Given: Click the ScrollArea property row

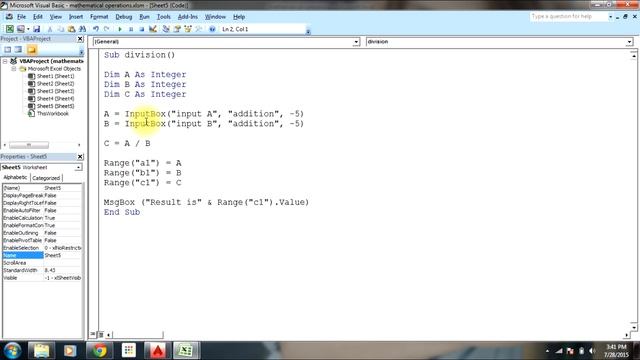Looking at the screenshot, I should pos(42,263).
